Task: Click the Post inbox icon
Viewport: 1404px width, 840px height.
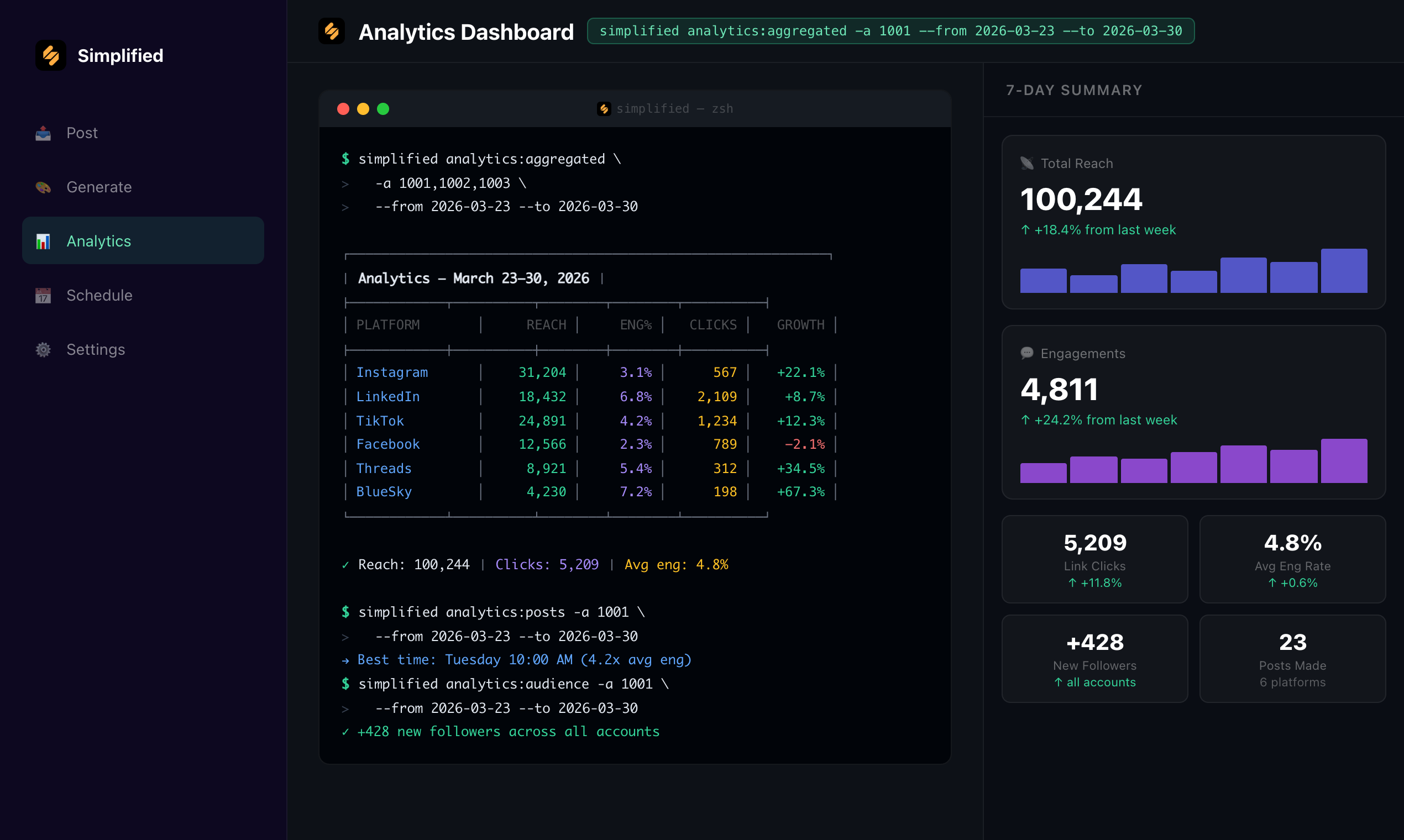Action: pos(43,133)
